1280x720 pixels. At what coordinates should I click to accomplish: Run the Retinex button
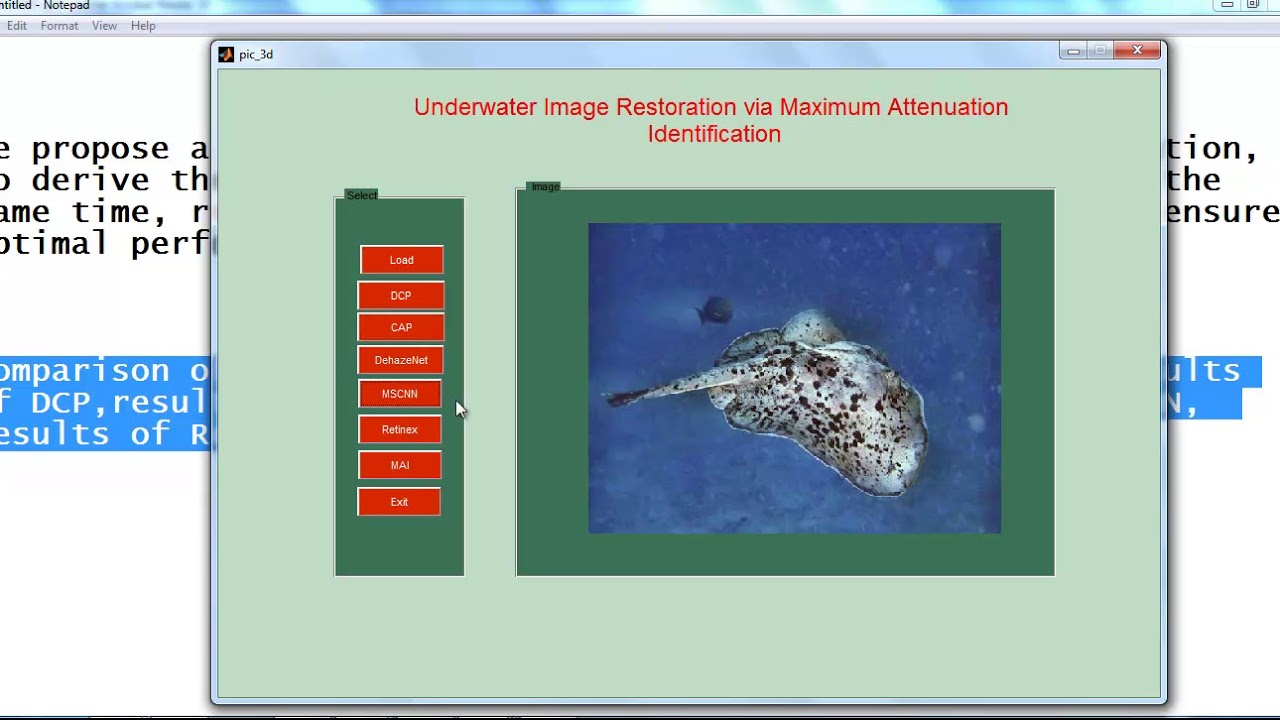click(399, 430)
